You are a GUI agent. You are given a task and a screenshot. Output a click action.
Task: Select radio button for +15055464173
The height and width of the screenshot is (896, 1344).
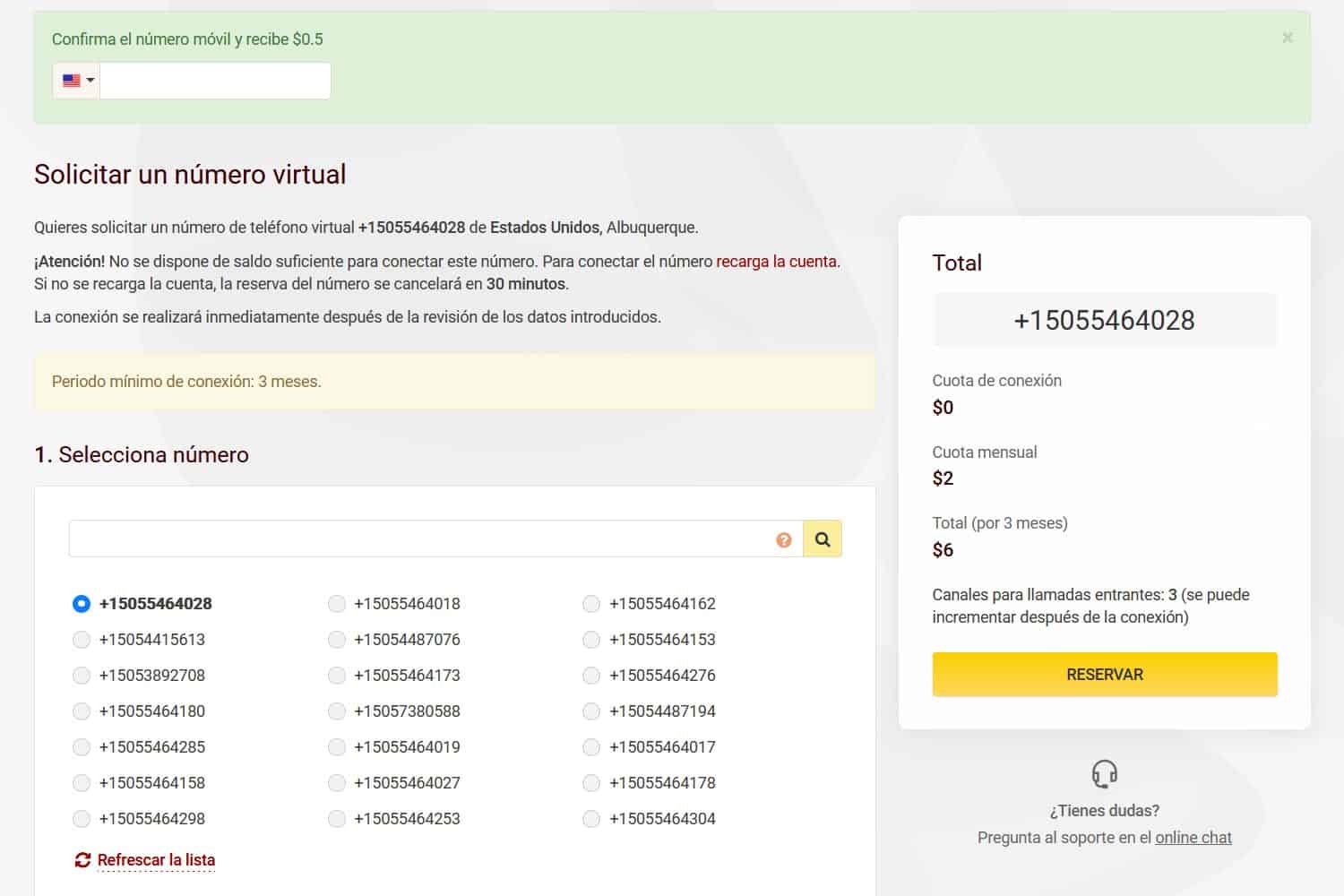[x=337, y=676]
